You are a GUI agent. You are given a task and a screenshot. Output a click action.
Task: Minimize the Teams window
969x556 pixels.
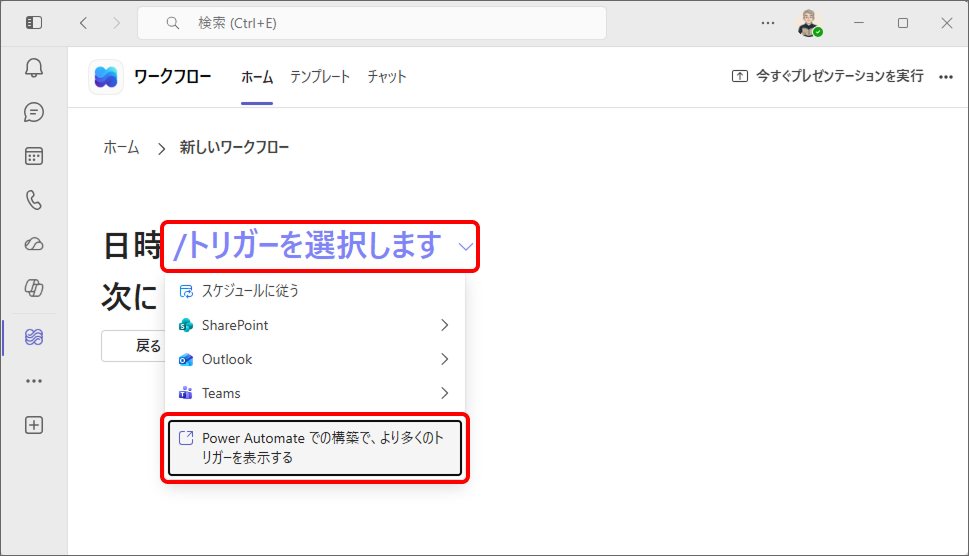858,23
